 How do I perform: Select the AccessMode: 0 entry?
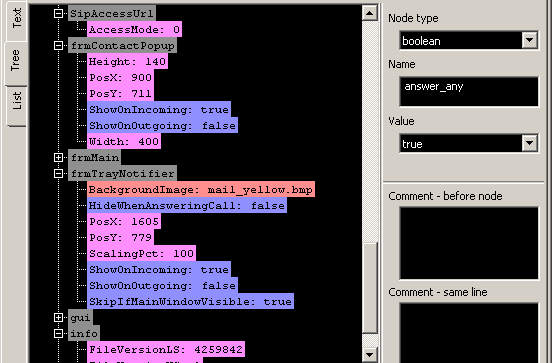pos(134,29)
